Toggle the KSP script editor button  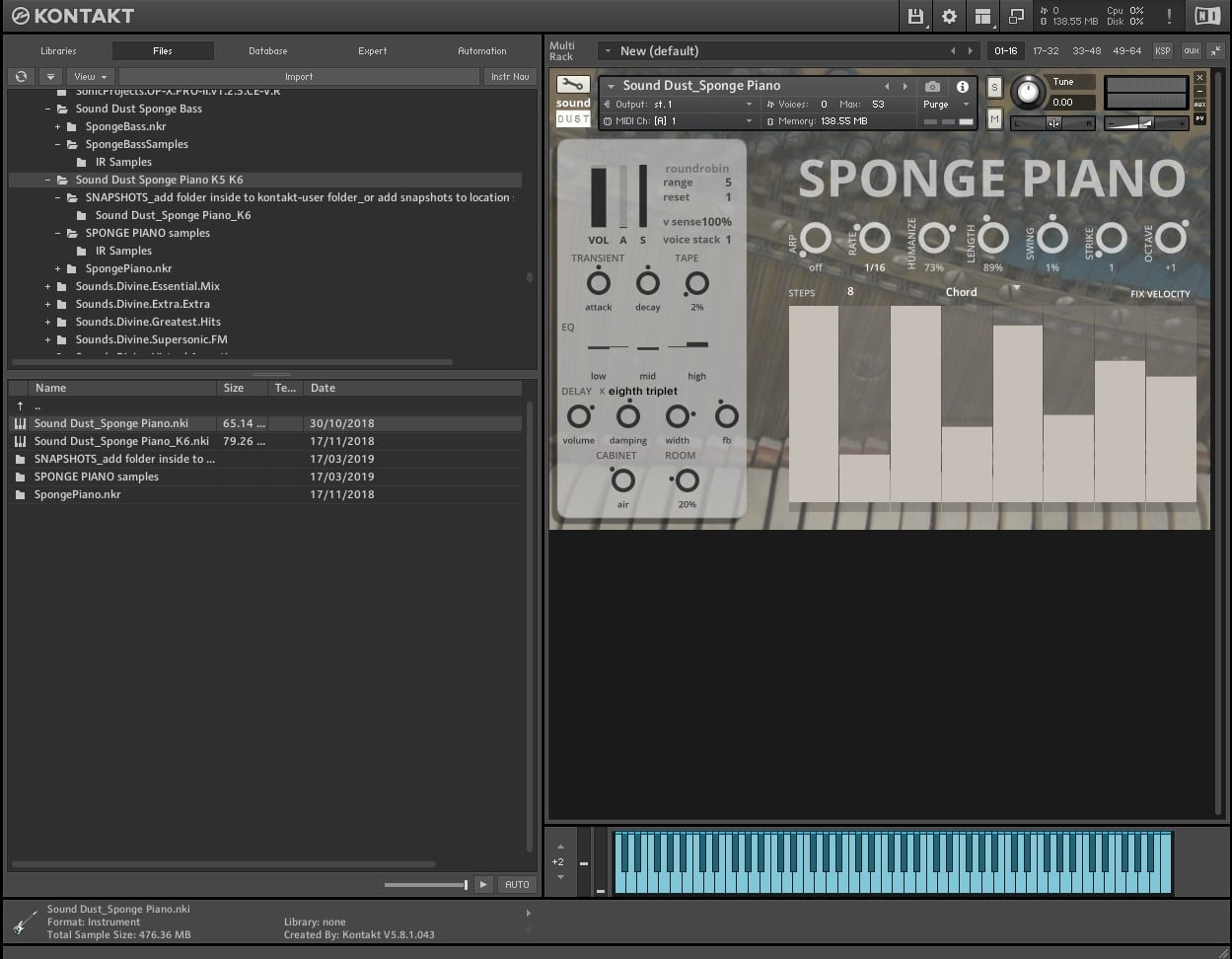pos(1163,50)
